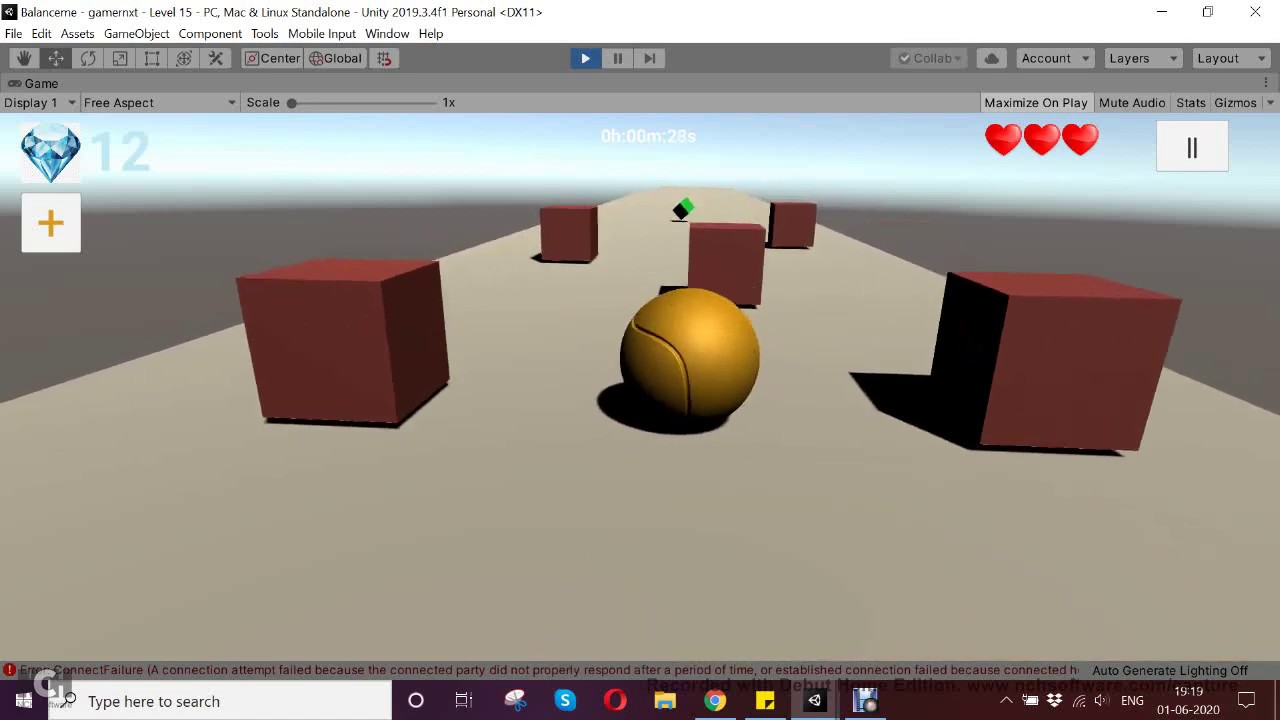Viewport: 1280px width, 720px height.
Task: Click the orange plus button in game
Action: point(51,222)
